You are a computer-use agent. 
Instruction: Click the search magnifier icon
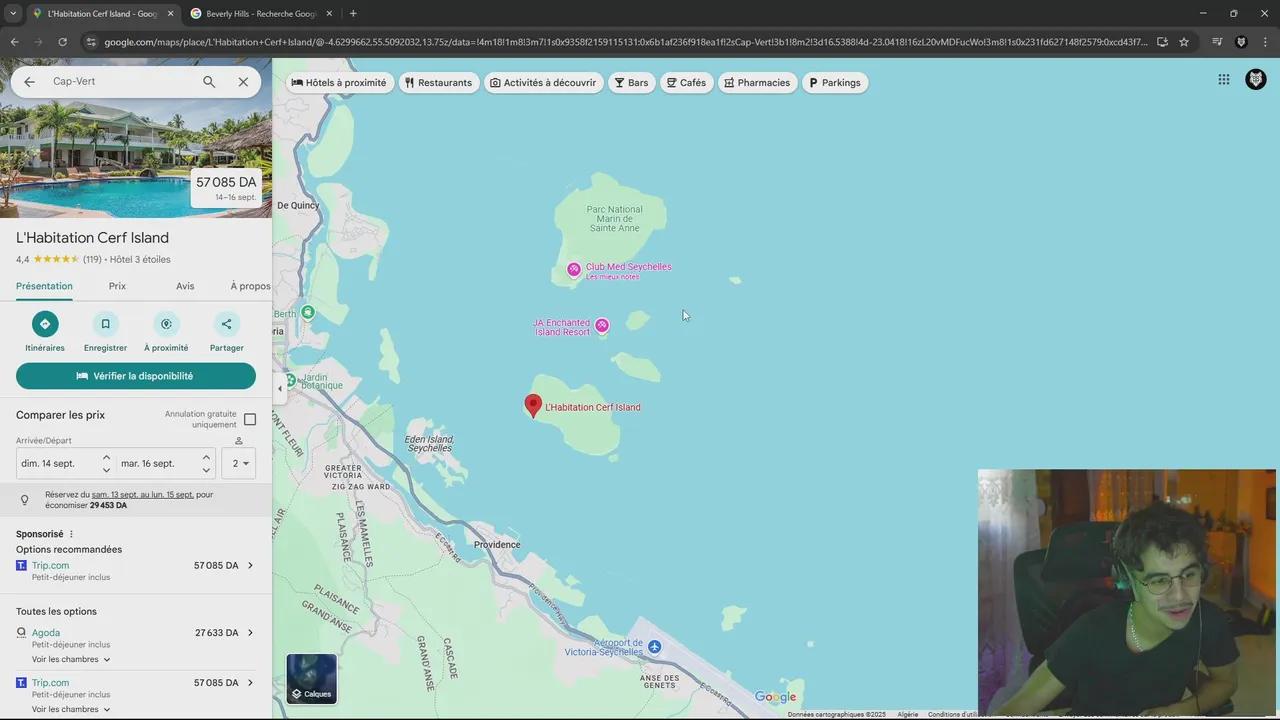point(209,82)
